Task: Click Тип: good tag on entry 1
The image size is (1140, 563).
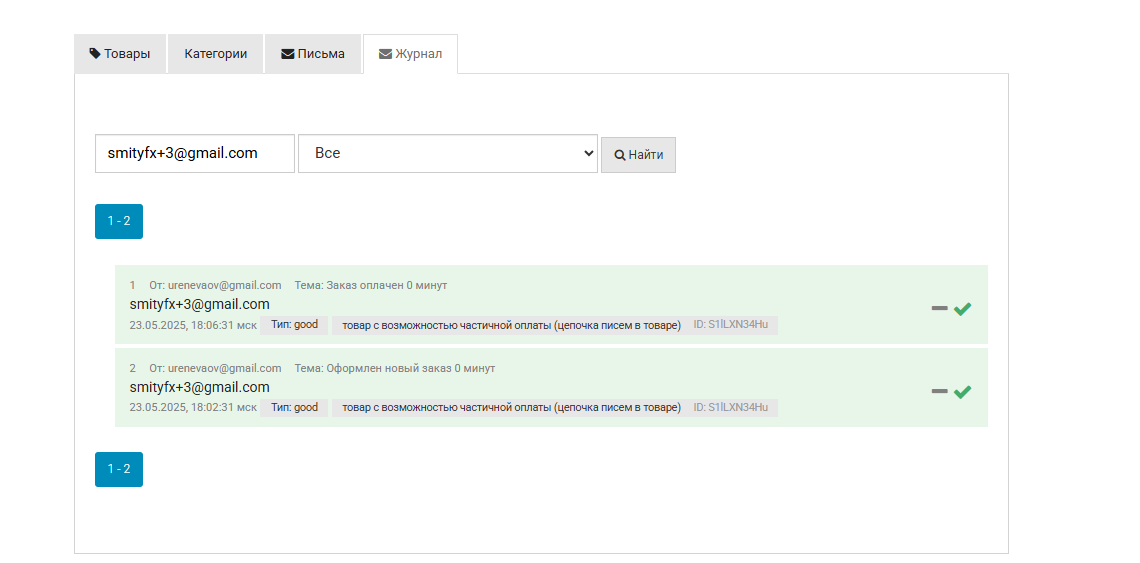Action: pos(294,324)
